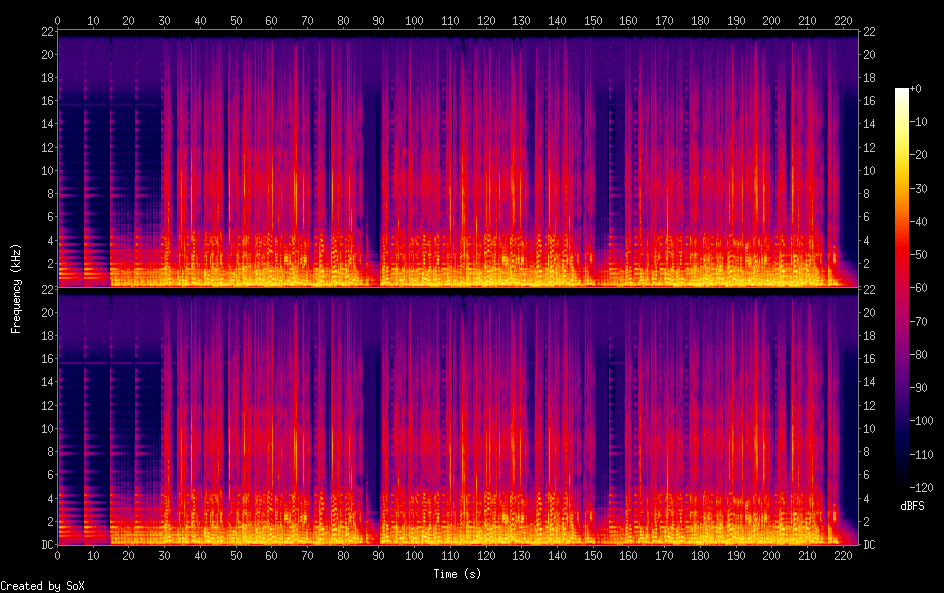Click the "-90" color scale label
This screenshot has height=593, width=944.
click(918, 388)
